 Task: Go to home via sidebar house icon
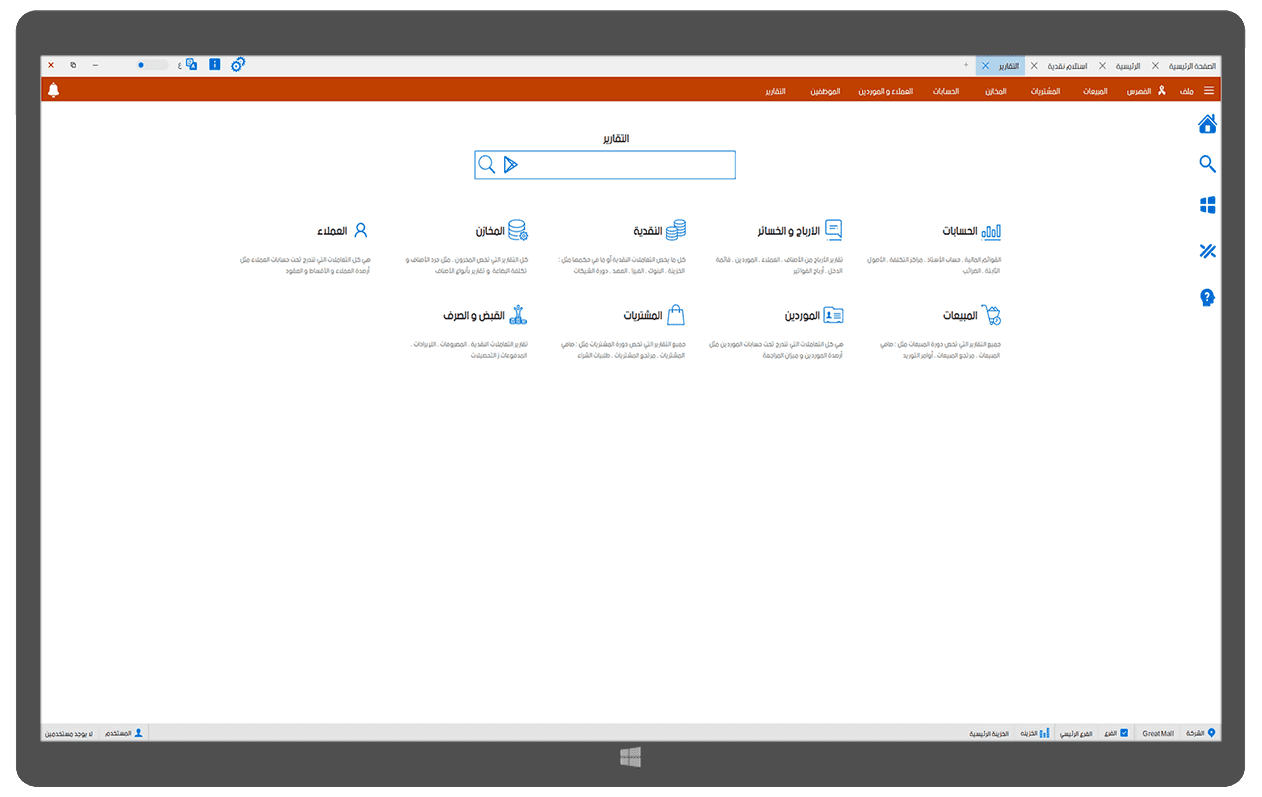1207,124
